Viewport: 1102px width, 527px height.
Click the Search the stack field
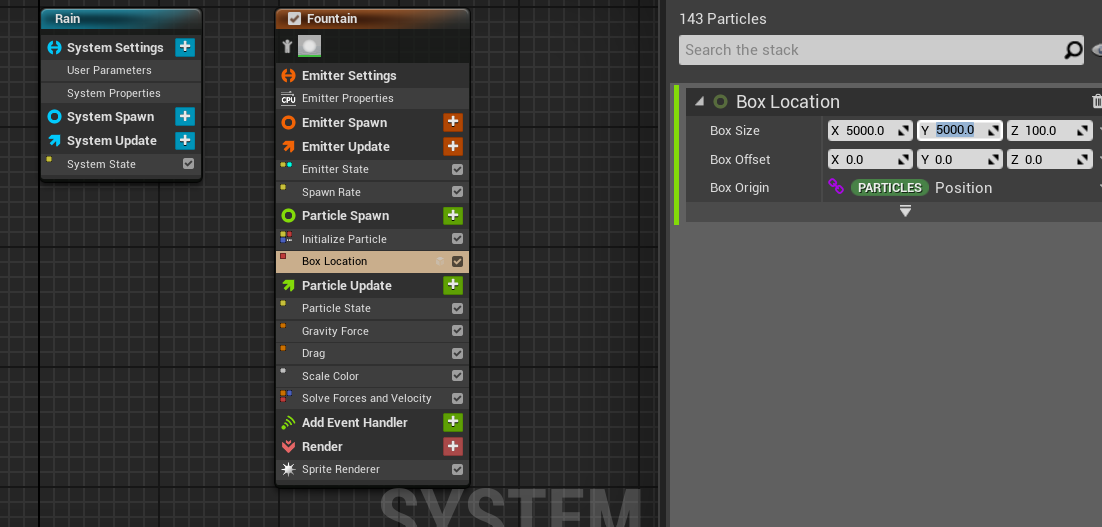click(x=868, y=50)
